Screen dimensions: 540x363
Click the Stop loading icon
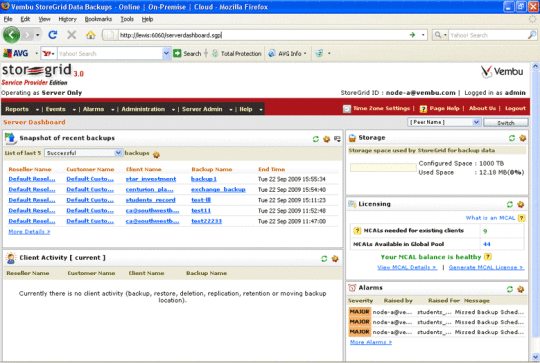point(72,35)
